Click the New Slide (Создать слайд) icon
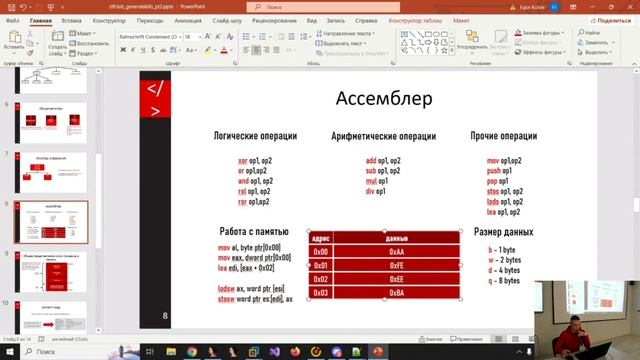 (58, 37)
